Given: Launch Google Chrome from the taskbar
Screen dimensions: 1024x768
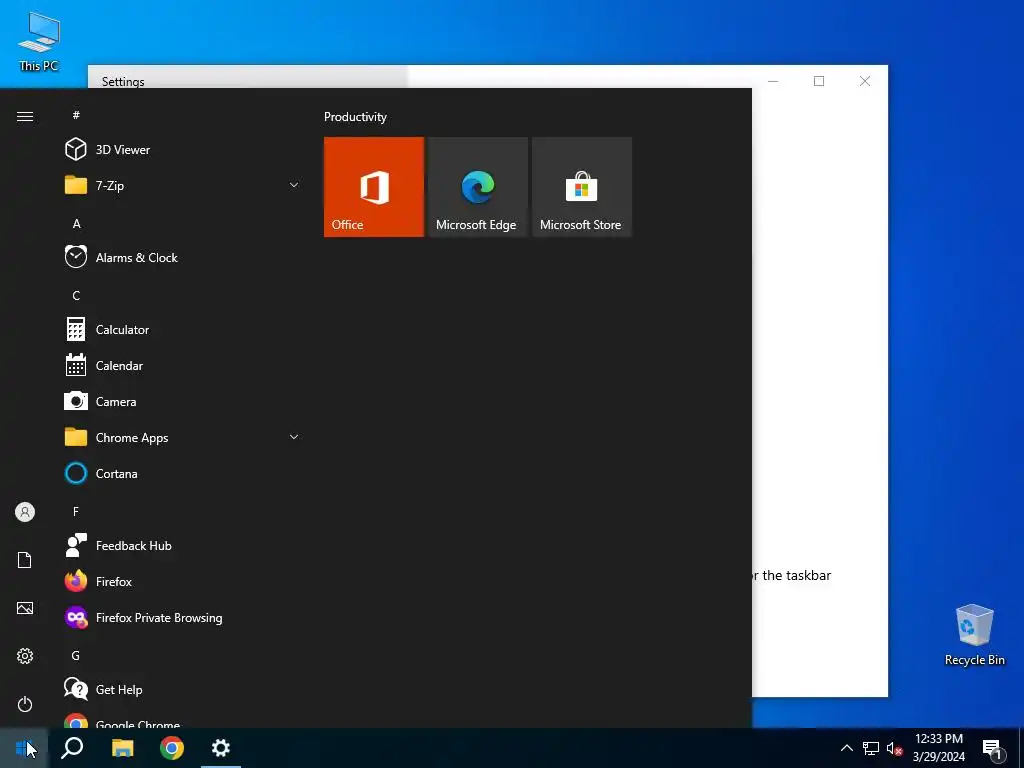Looking at the screenshot, I should click(172, 748).
